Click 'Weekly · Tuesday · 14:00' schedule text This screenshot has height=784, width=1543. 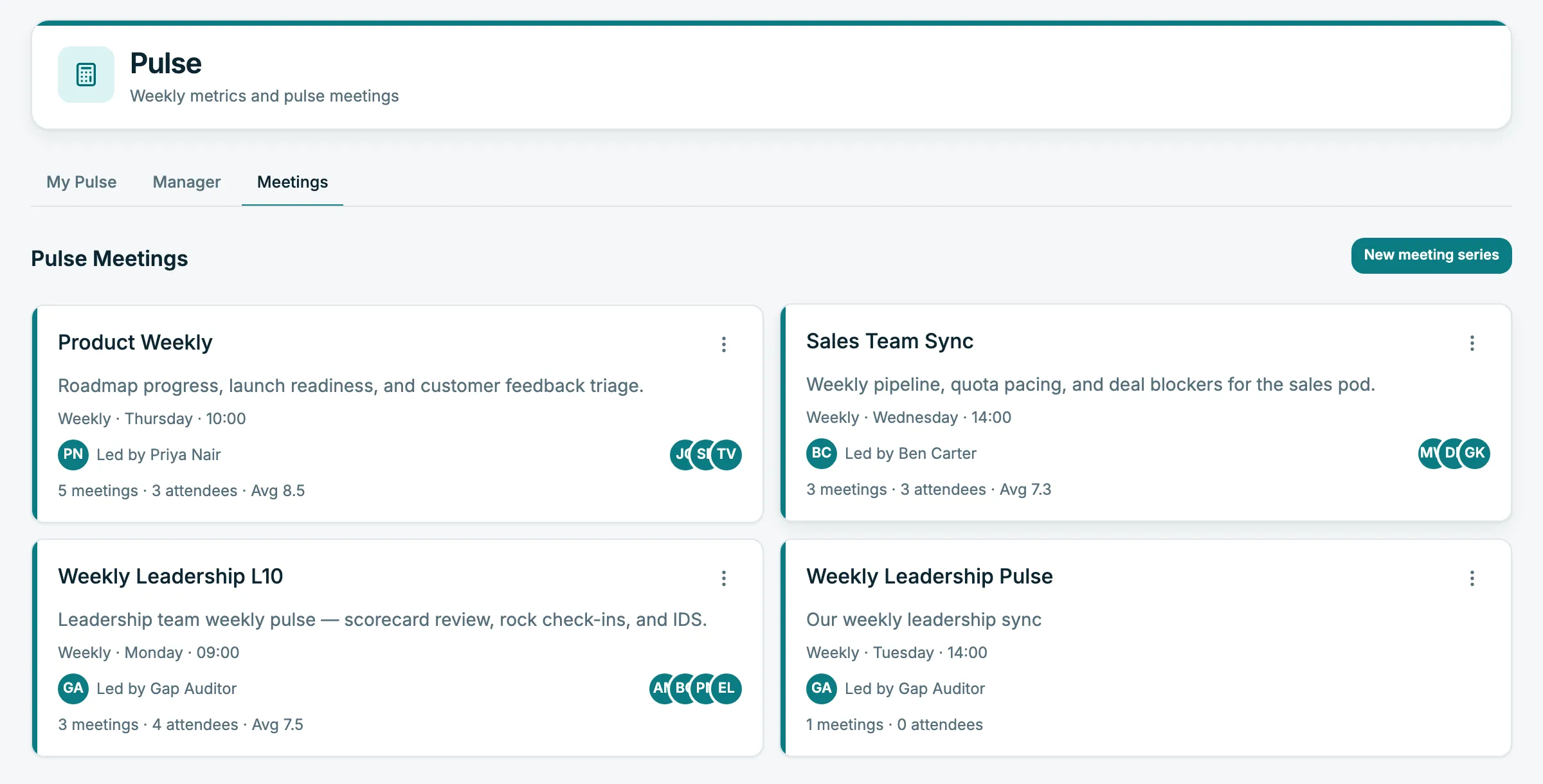pyautogui.click(x=897, y=653)
